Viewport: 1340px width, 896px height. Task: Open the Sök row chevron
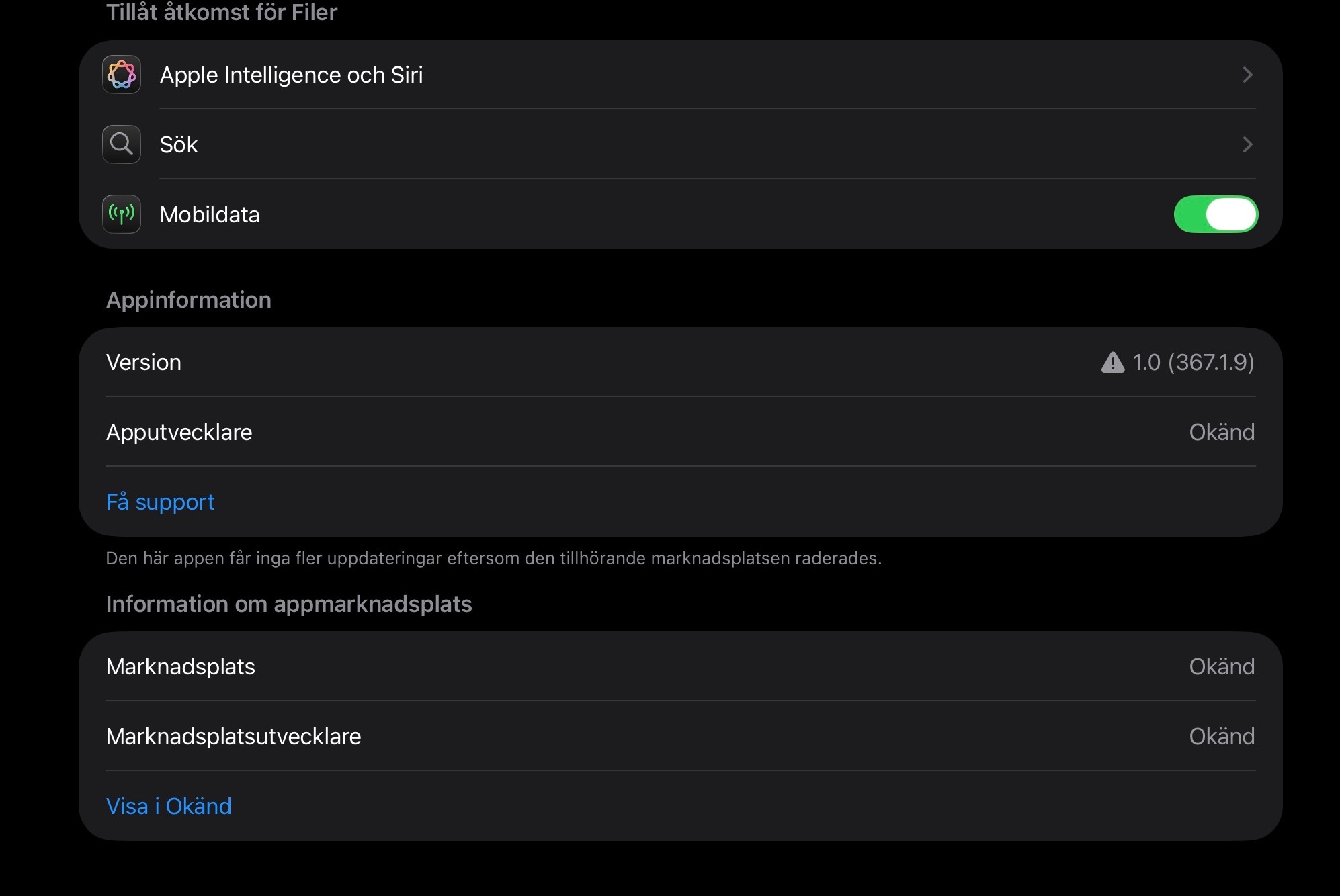[1247, 144]
